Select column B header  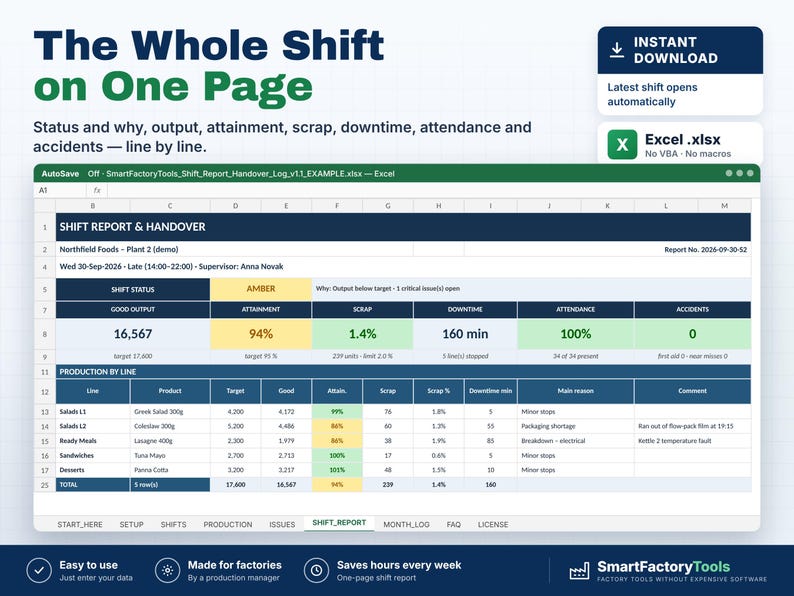click(93, 206)
